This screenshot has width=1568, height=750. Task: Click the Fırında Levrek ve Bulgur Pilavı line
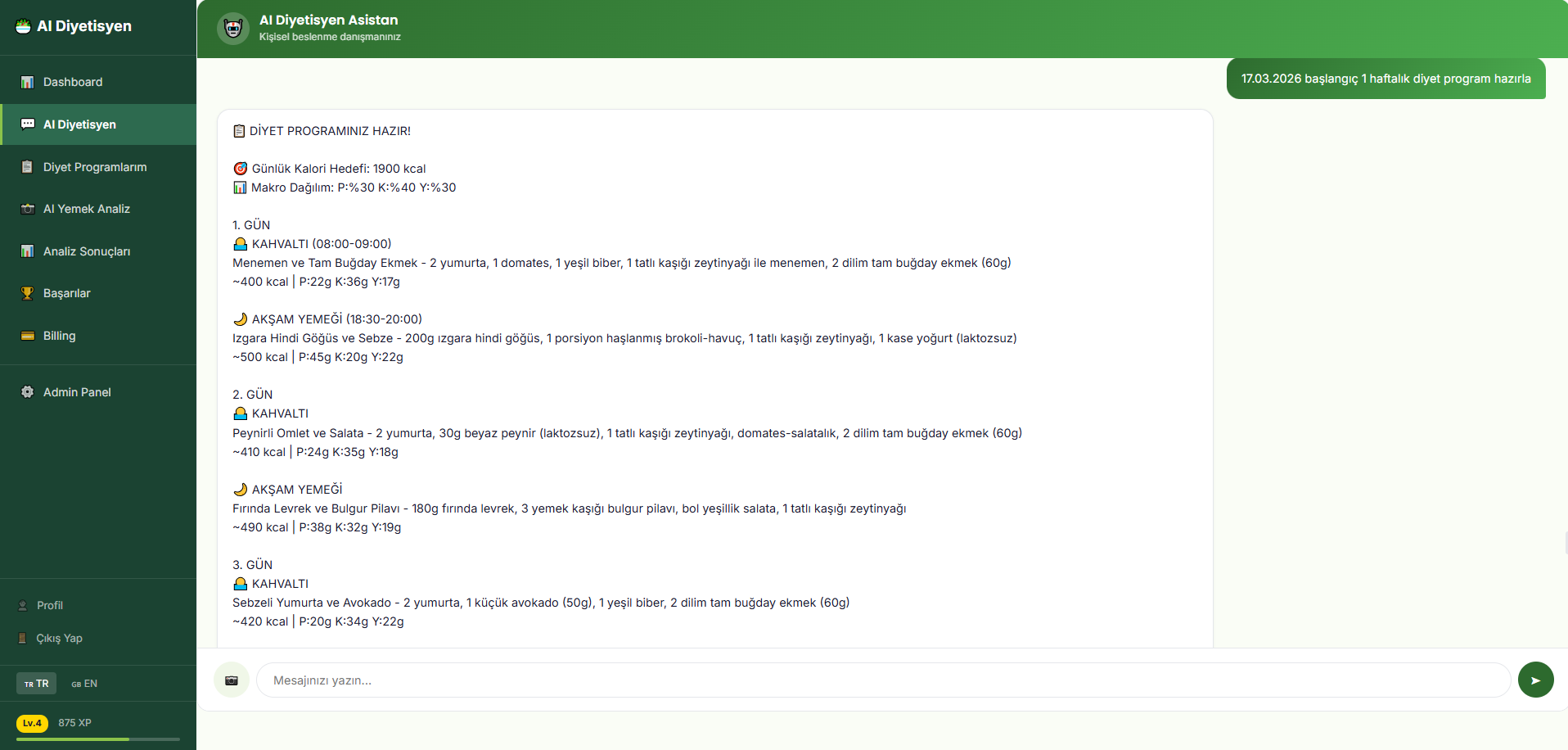[x=569, y=508]
